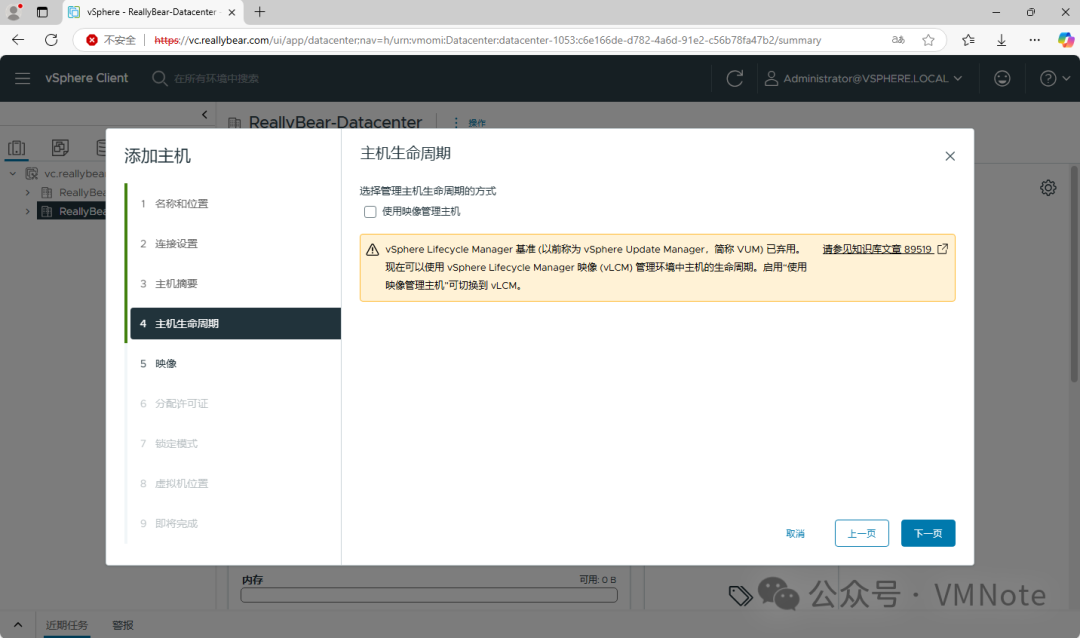Click the vSphere refresh icon
Viewport: 1080px width, 638px height.
tap(735, 79)
